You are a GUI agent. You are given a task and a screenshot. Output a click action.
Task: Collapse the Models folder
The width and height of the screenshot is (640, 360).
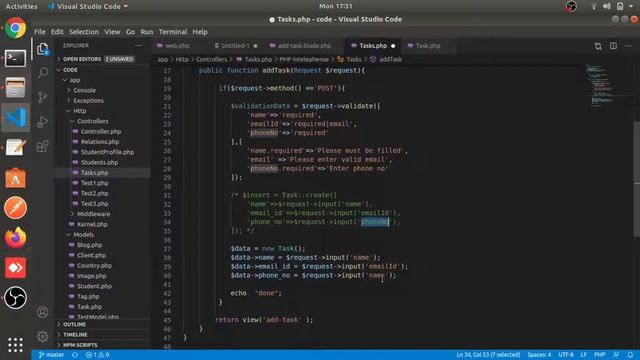[x=102, y=235]
